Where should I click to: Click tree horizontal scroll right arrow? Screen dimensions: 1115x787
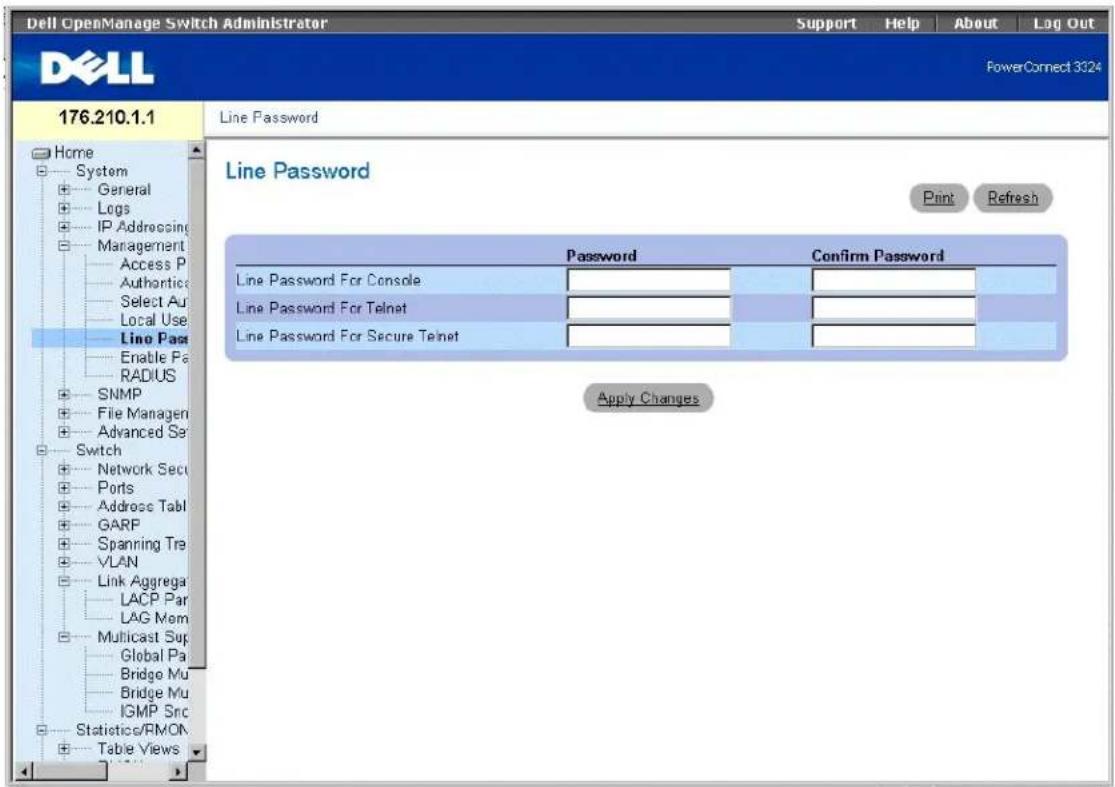tap(179, 771)
